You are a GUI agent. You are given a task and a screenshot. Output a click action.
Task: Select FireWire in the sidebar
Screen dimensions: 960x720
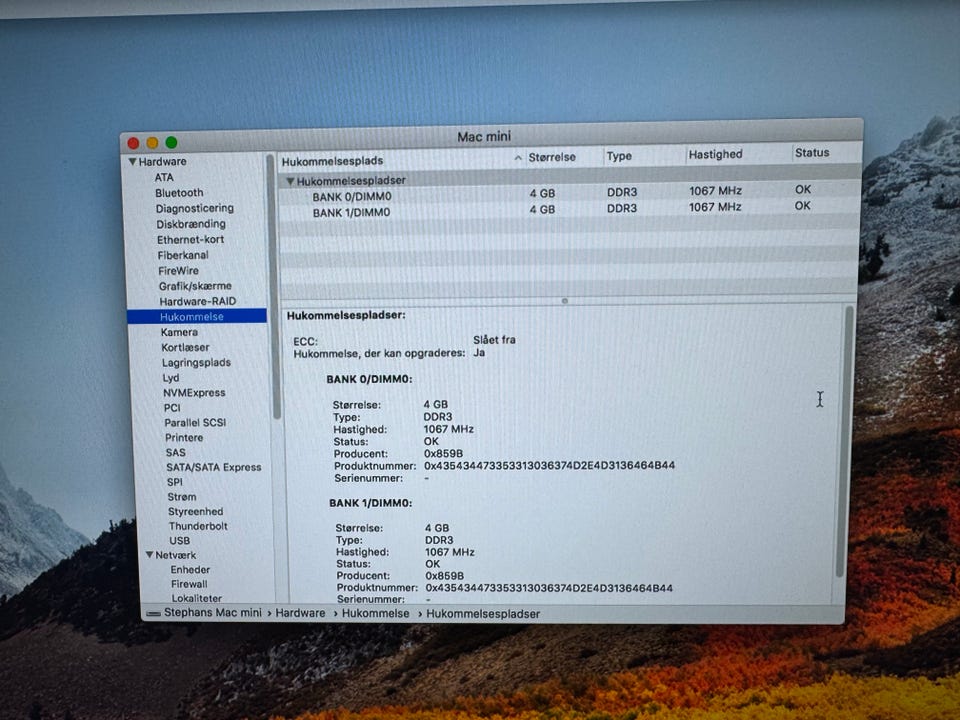pos(178,271)
